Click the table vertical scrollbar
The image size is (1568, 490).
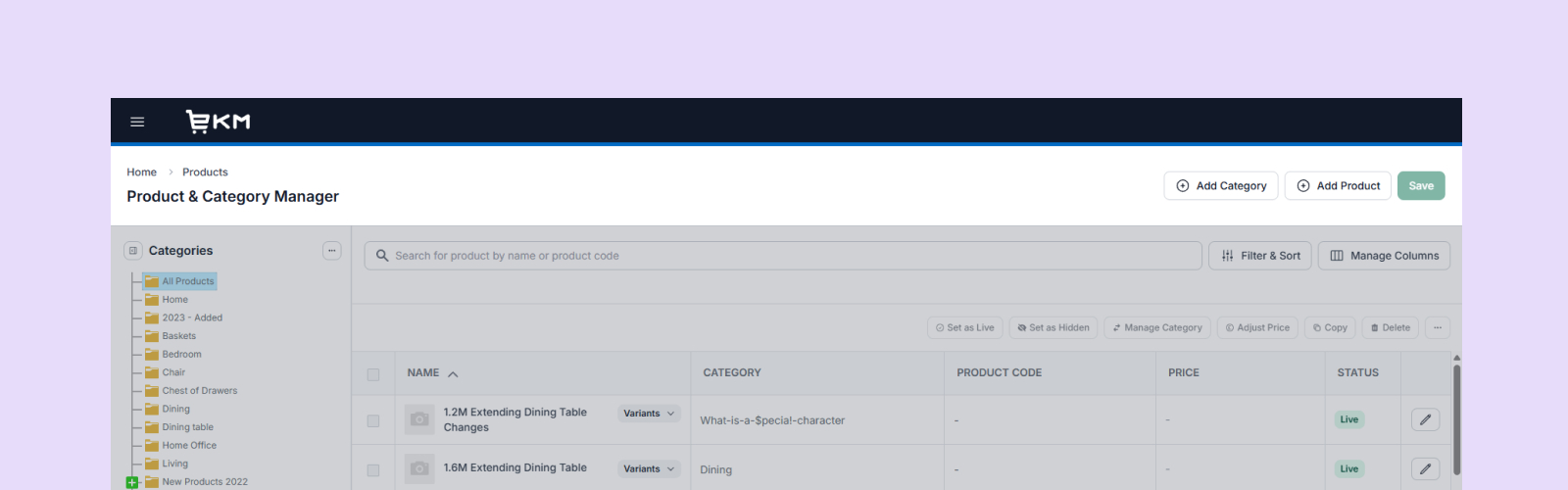point(1456,419)
